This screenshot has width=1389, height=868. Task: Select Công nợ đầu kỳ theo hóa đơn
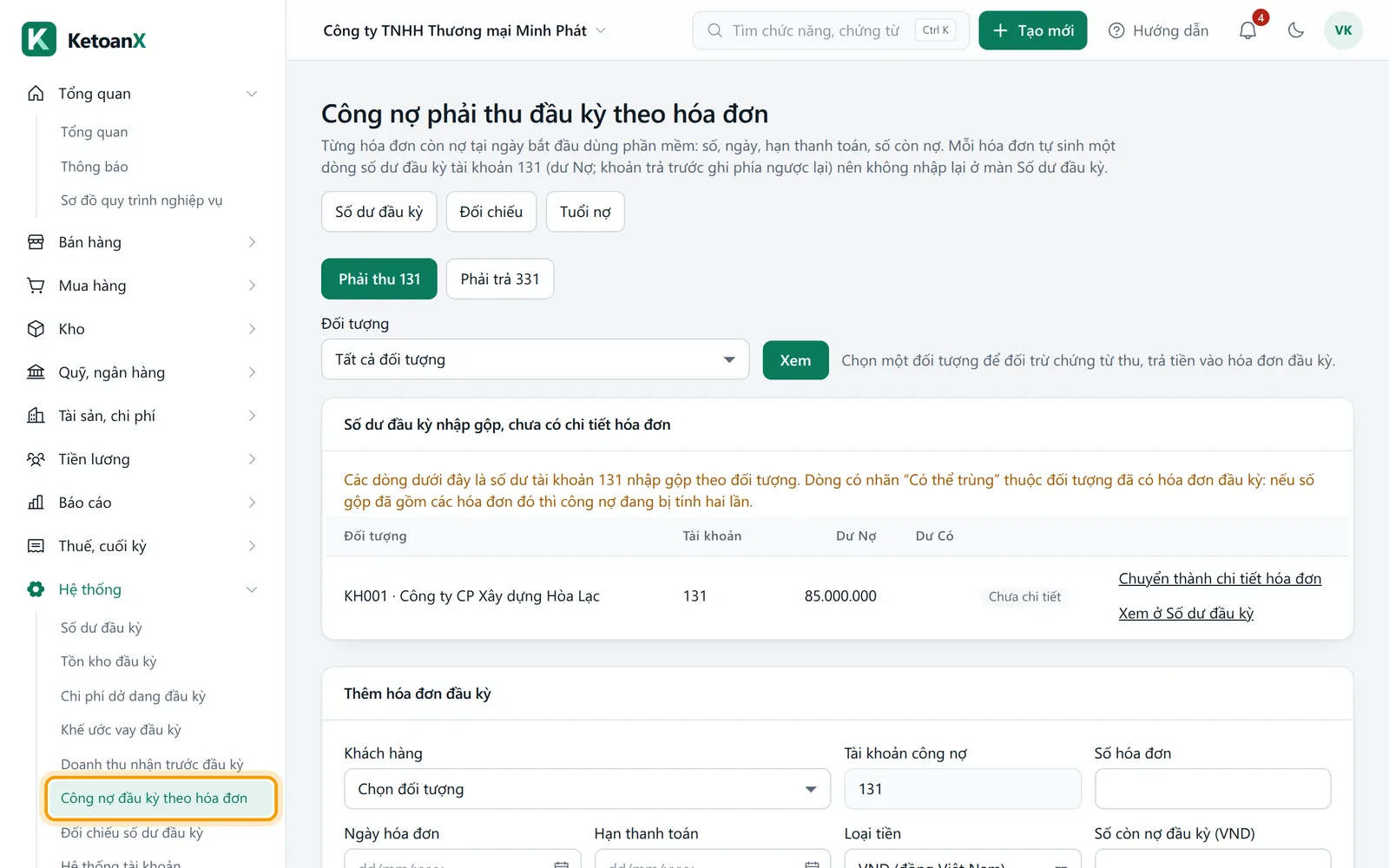click(161, 798)
